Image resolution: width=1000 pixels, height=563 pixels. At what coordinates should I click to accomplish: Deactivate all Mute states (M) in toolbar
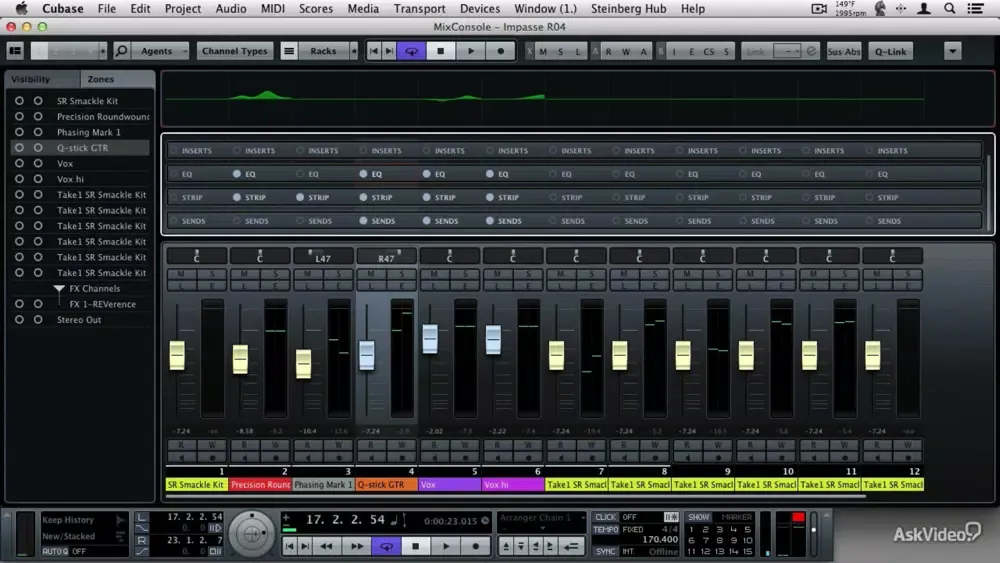click(x=543, y=52)
